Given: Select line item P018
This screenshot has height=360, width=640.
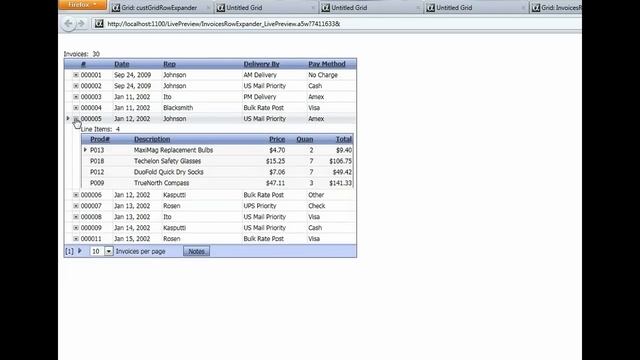Looking at the screenshot, I should pyautogui.click(x=97, y=161).
